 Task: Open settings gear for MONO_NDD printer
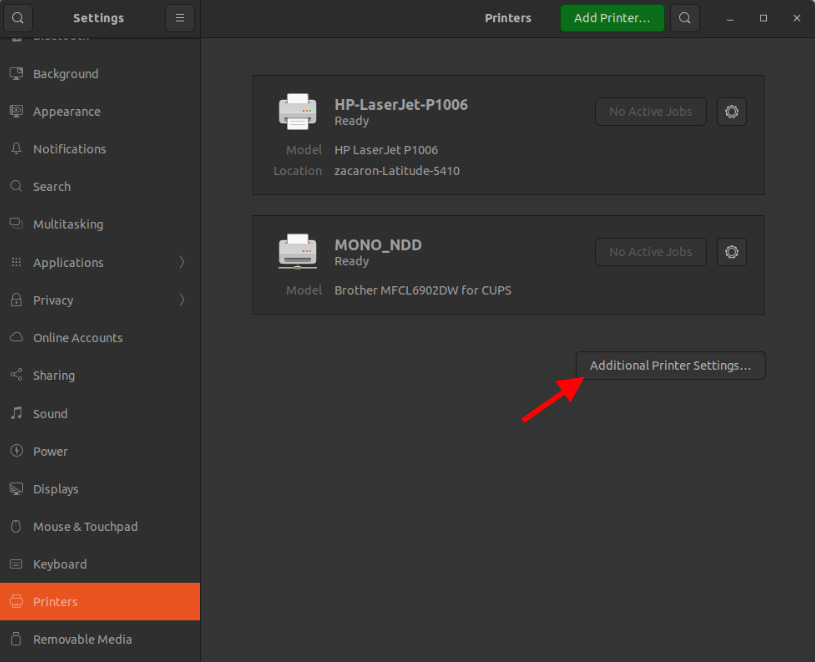point(732,252)
